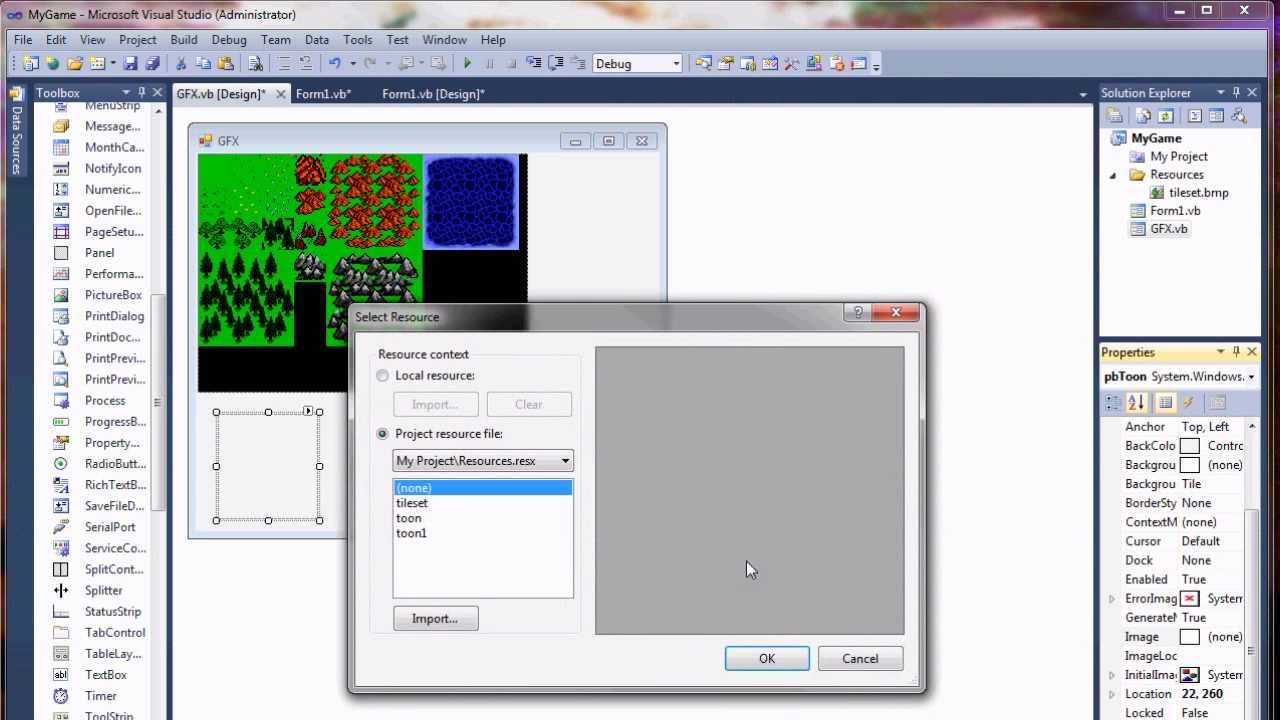Image resolution: width=1280 pixels, height=720 pixels.
Task: Open the Debug configuration dropdown
Action: pos(676,64)
